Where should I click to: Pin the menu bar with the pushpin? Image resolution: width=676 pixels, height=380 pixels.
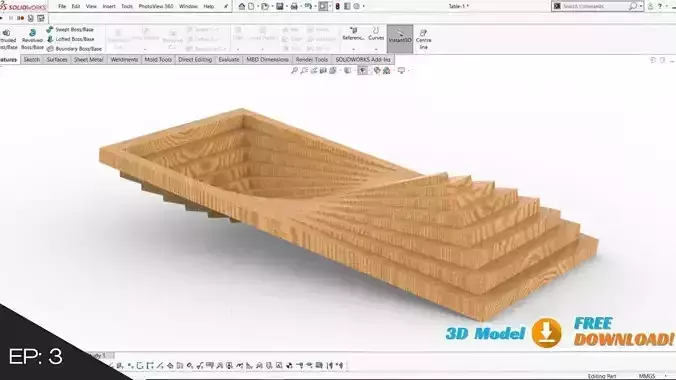coord(226,6)
